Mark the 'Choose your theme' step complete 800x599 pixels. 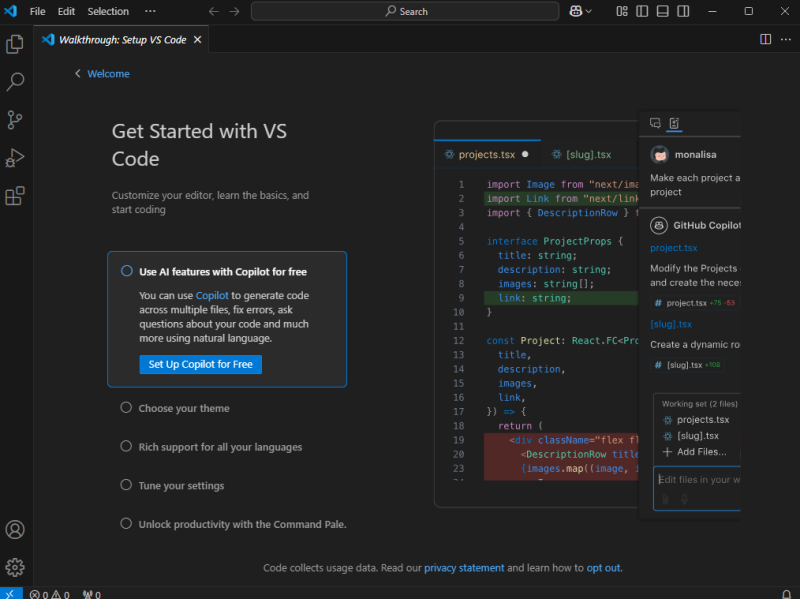pos(126,408)
